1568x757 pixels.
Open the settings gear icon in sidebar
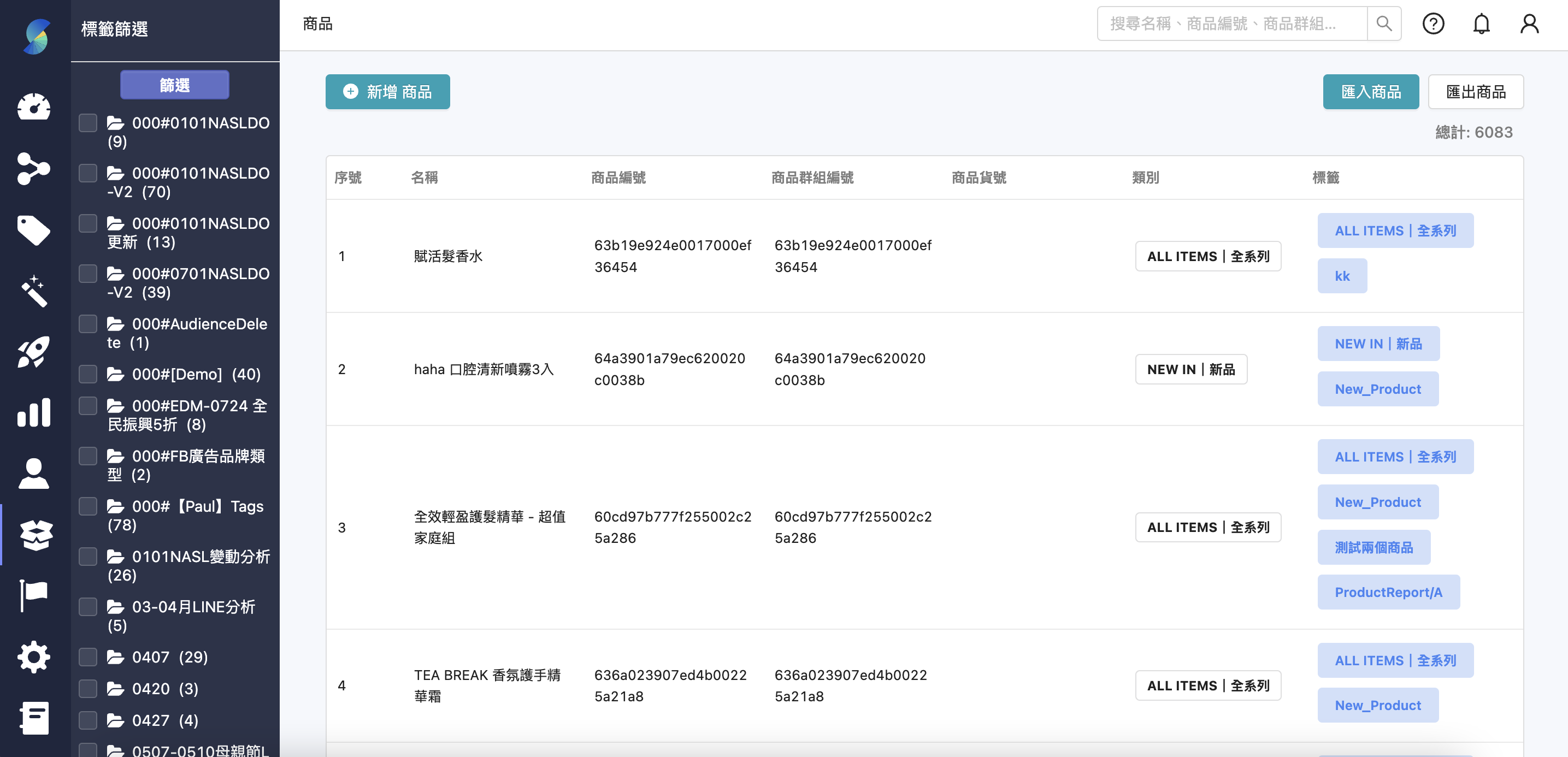[x=33, y=657]
